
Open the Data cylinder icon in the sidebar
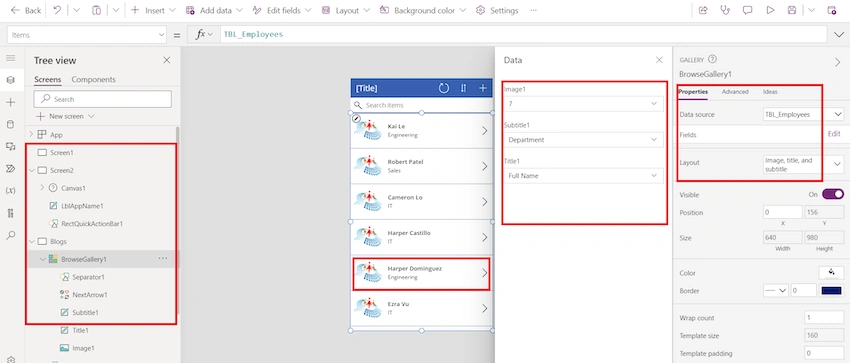11,125
